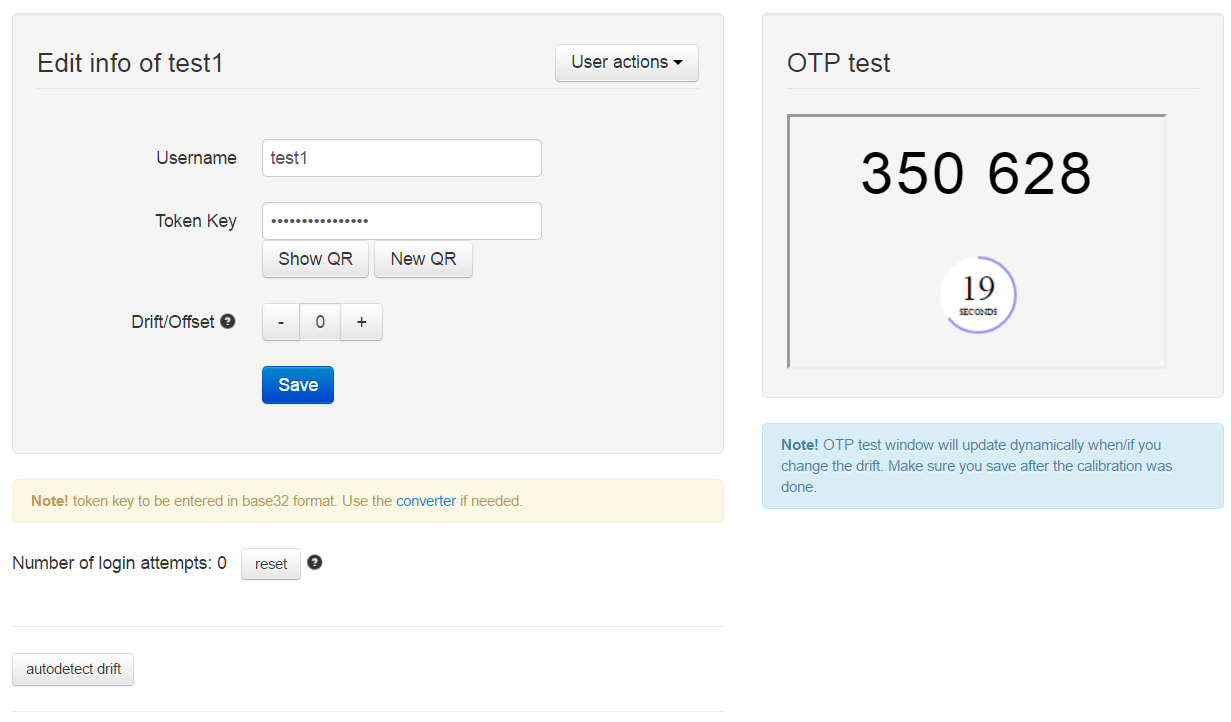The image size is (1231, 722).
Task: Open the User actions dropdown
Action: coord(627,62)
